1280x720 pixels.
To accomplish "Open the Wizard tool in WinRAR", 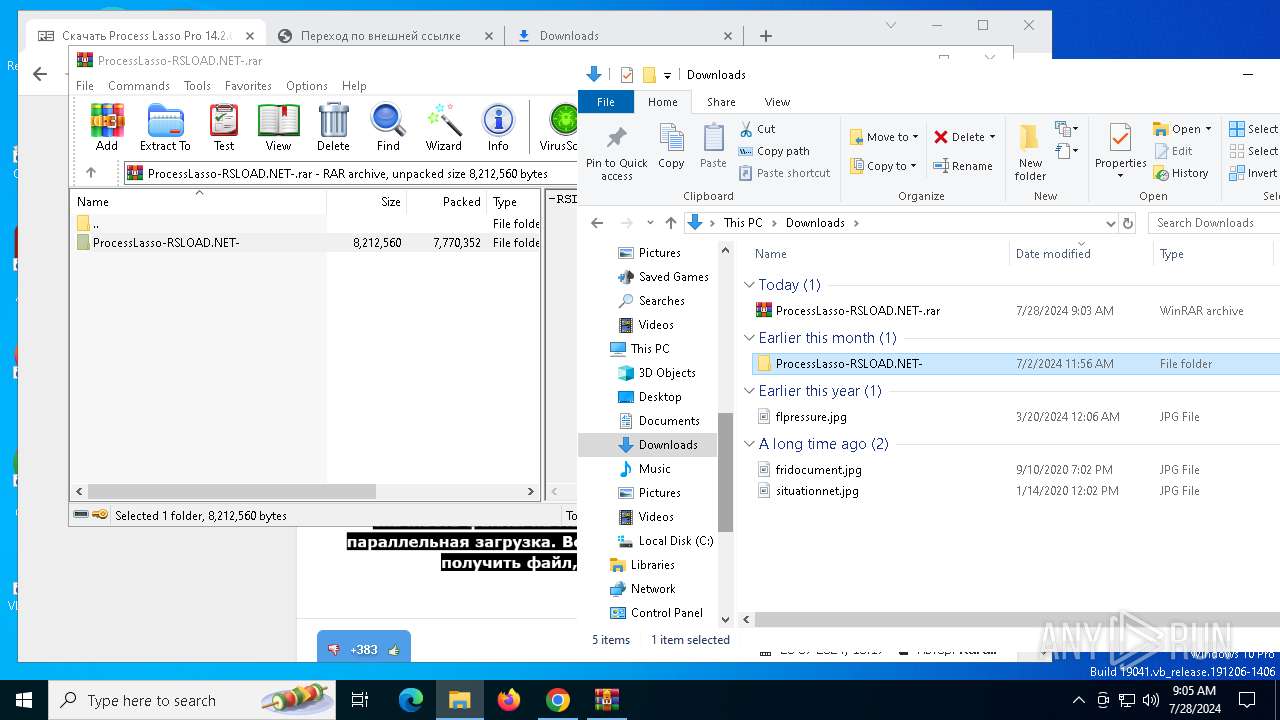I will [x=443, y=127].
